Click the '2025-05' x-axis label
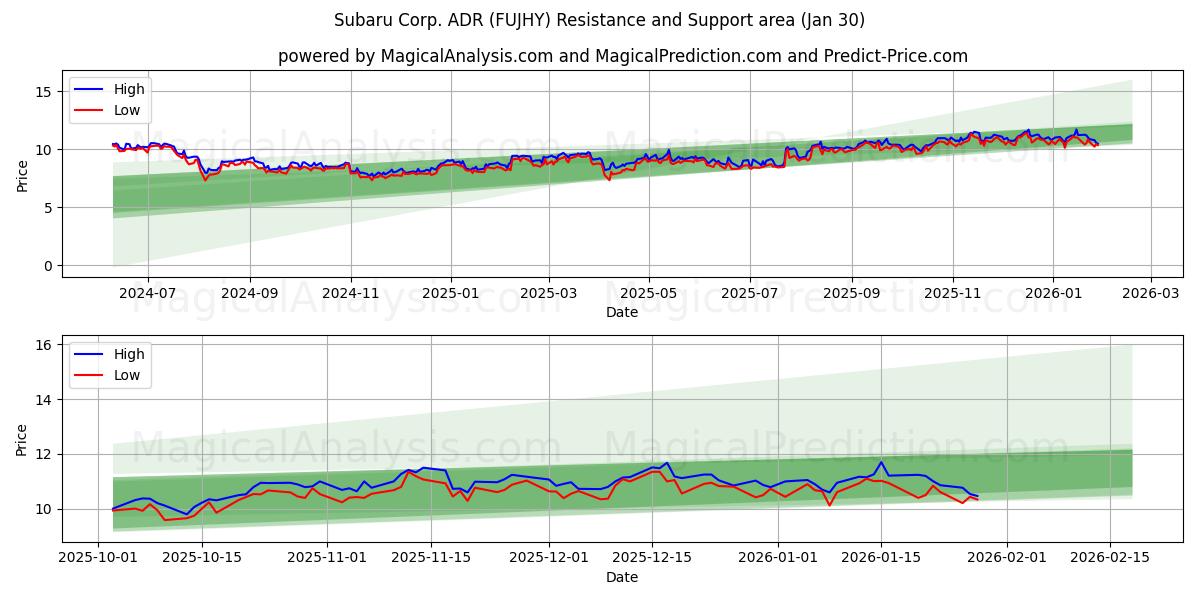Image resolution: width=1200 pixels, height=600 pixels. (x=649, y=293)
